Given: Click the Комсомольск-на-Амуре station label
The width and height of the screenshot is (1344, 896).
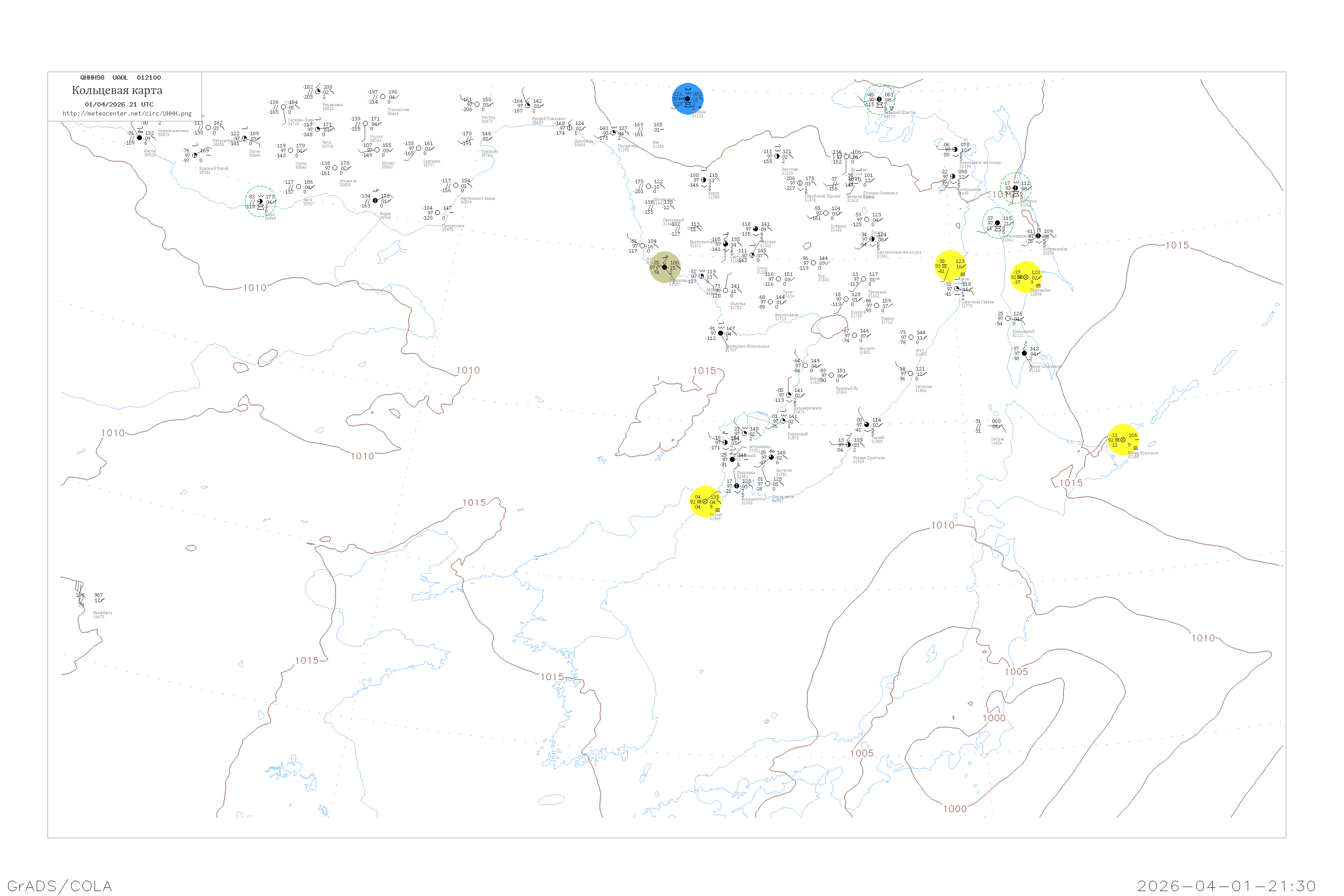Looking at the screenshot, I should [x=899, y=252].
